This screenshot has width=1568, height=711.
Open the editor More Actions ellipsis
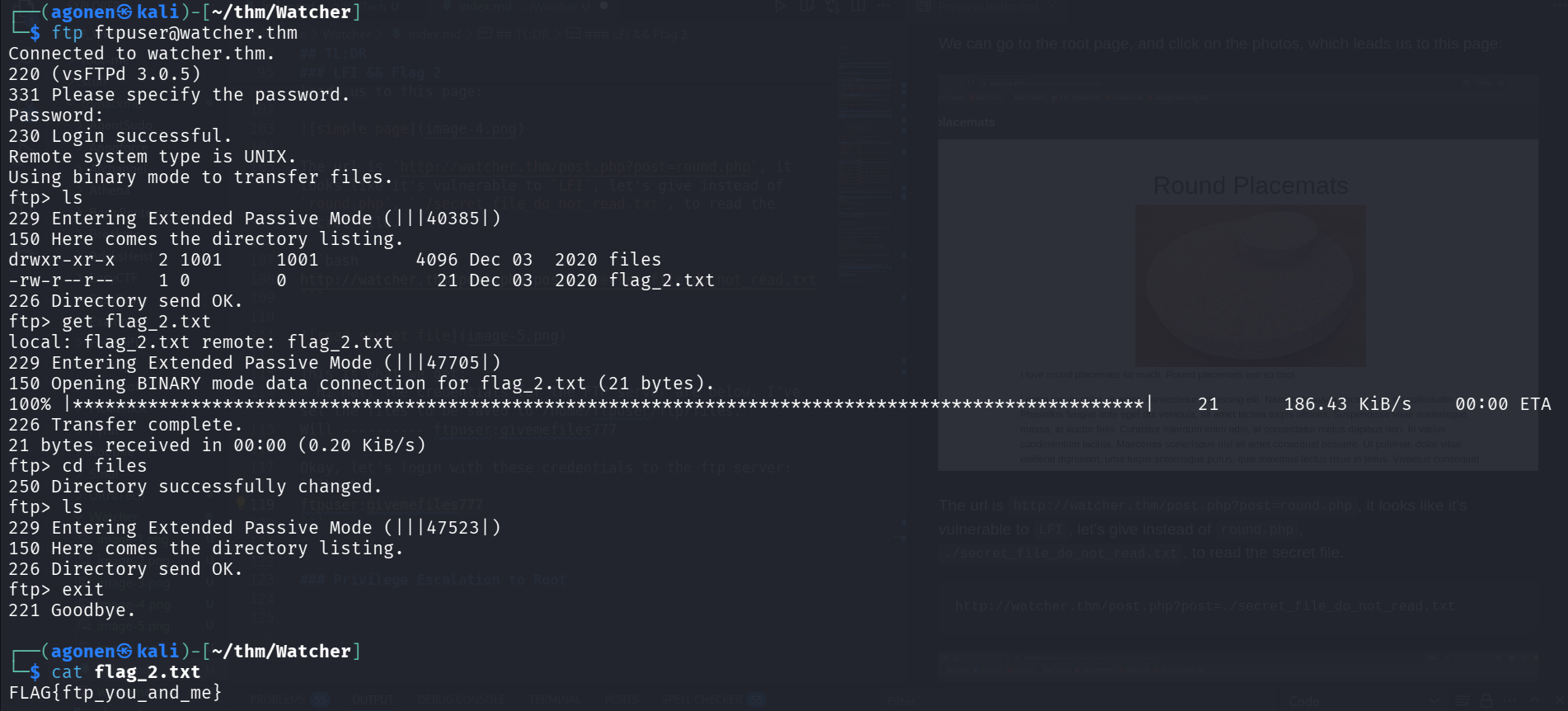[883, 7]
